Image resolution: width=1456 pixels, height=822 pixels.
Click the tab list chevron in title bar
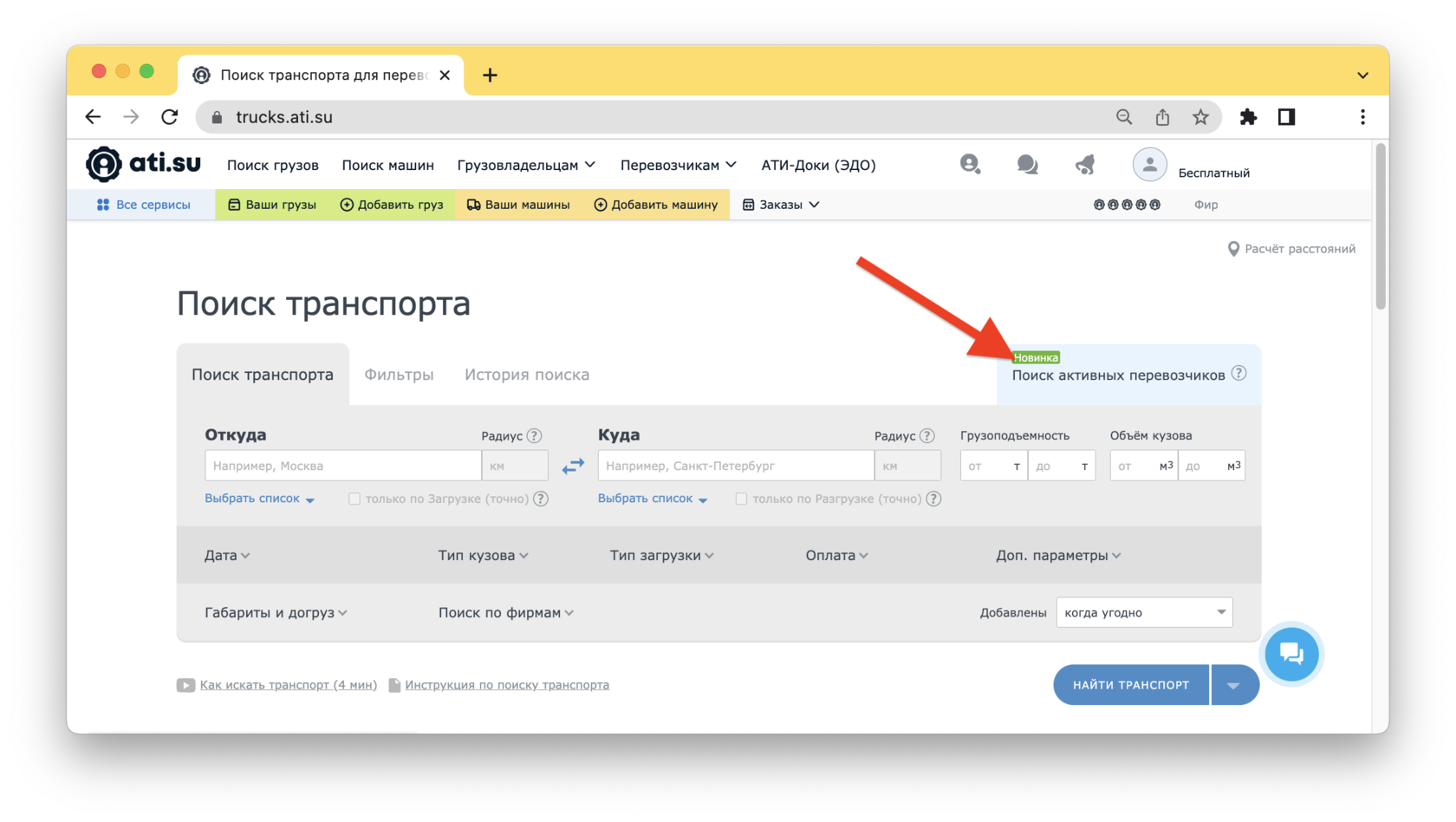pos(1362,75)
